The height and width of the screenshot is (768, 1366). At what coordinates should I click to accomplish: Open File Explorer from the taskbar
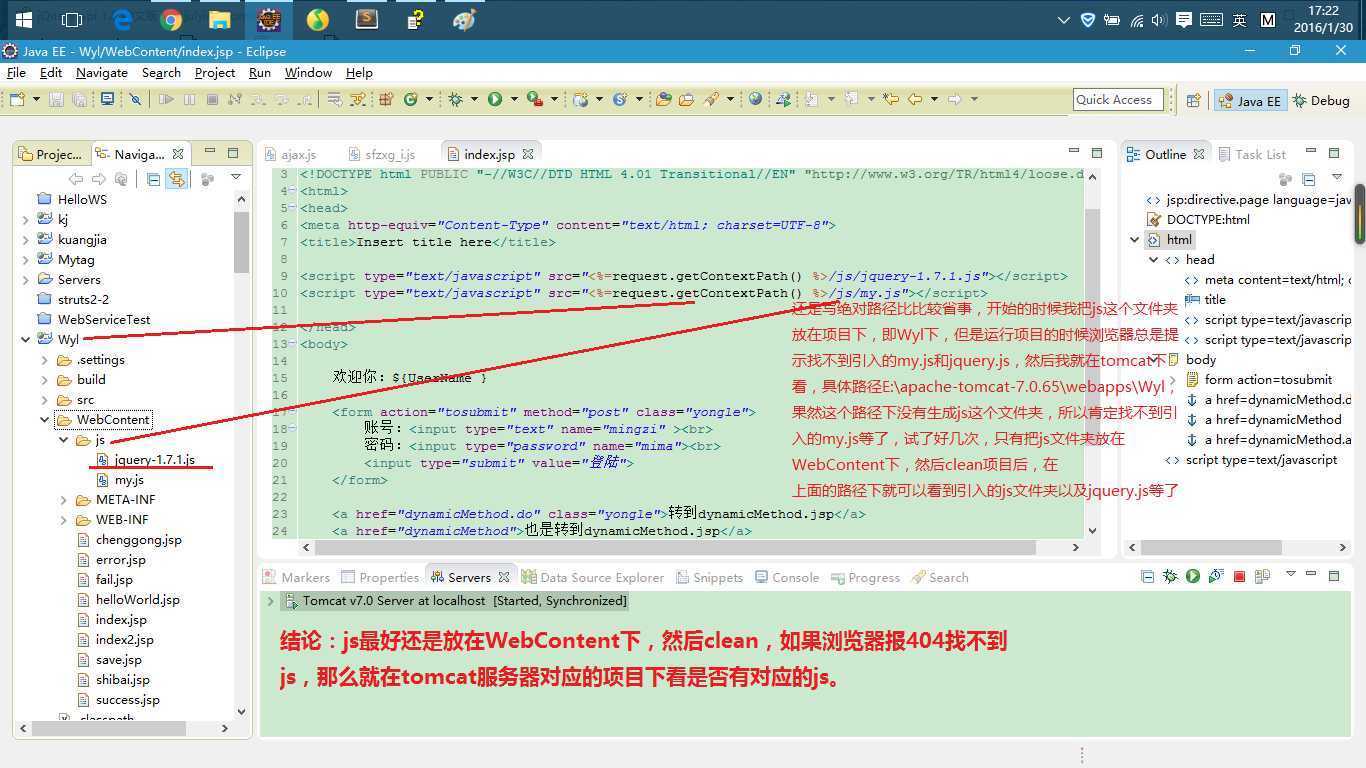coord(220,19)
